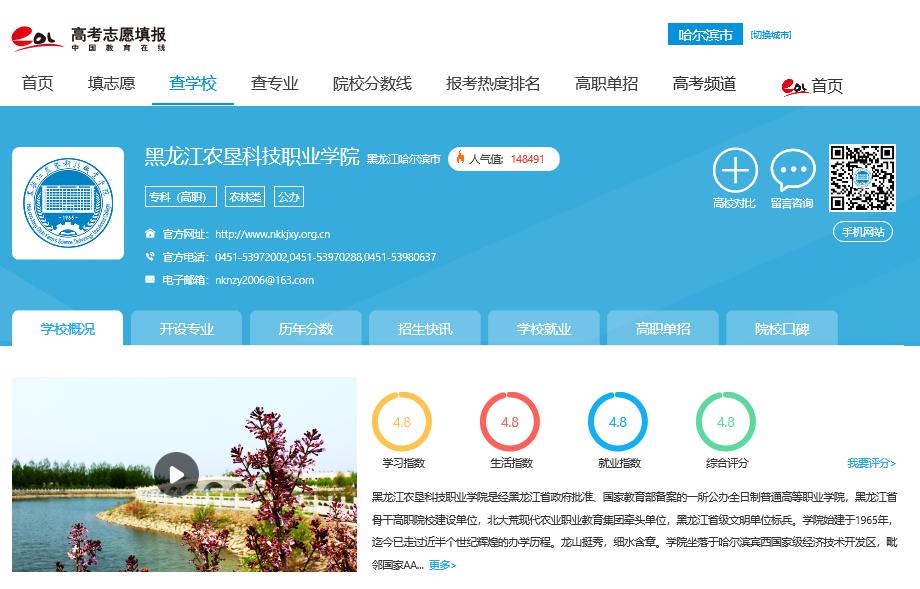This screenshot has width=920, height=589.
Task: Open the official website link www.nkkjxy.org.cn
Action: (272, 234)
